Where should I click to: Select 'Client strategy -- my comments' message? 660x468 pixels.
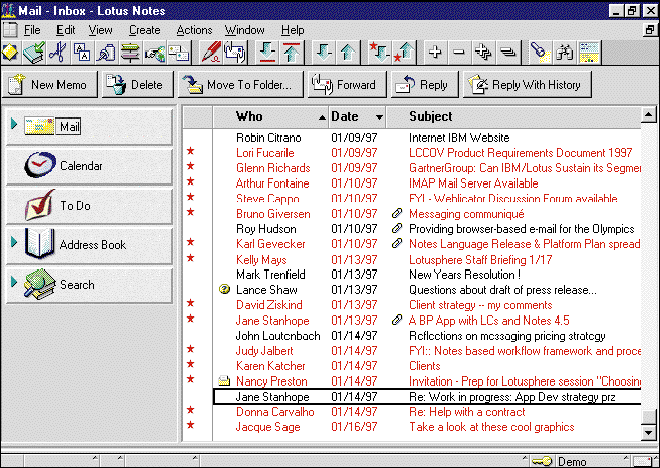pos(427,305)
